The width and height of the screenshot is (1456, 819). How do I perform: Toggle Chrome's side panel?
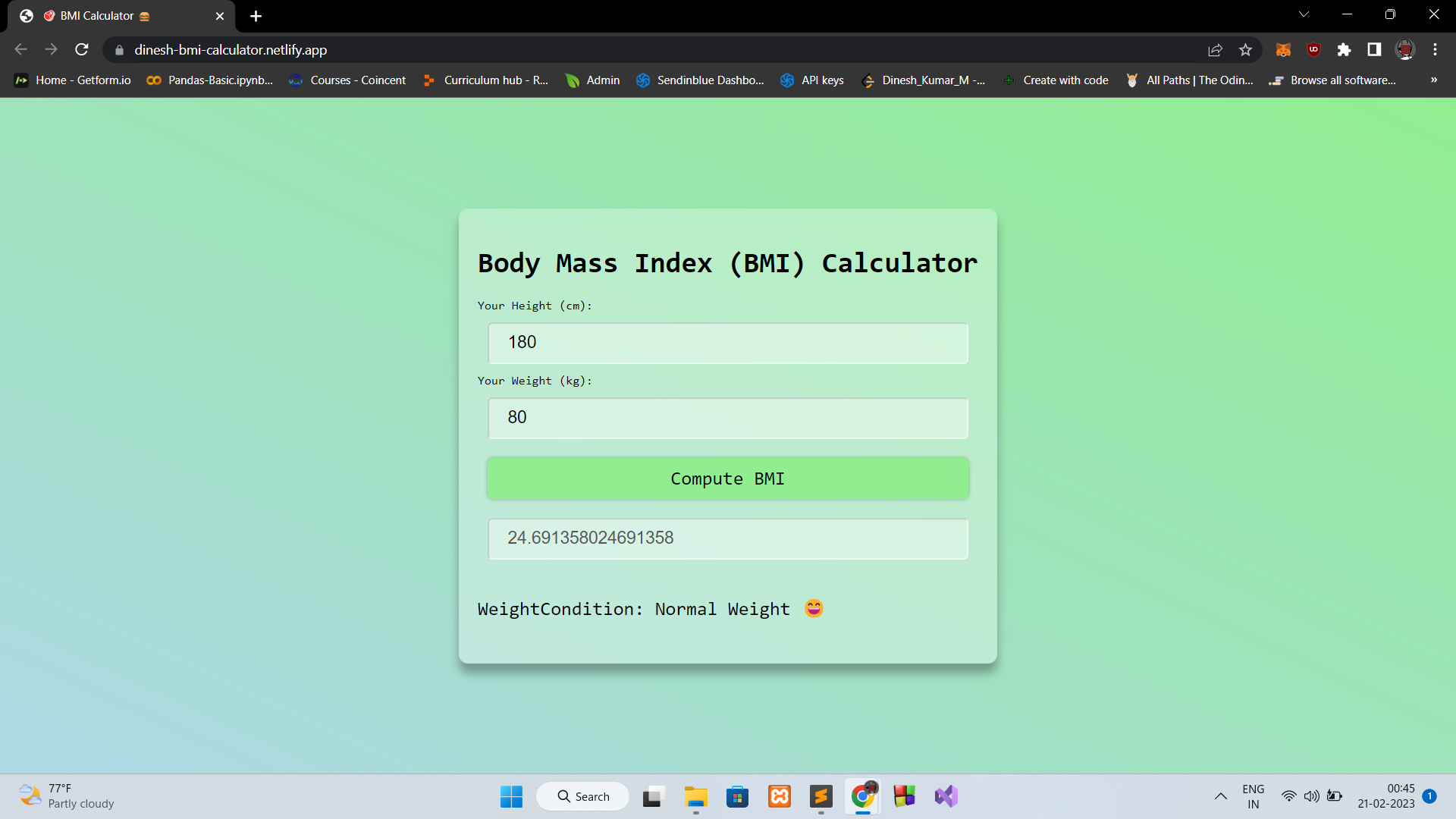pyautogui.click(x=1374, y=49)
